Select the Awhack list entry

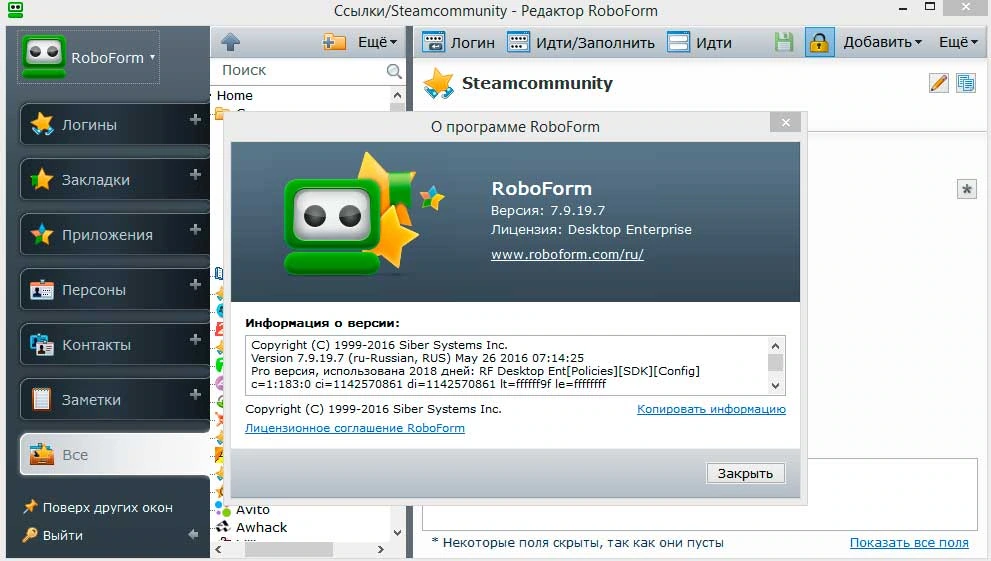click(261, 527)
